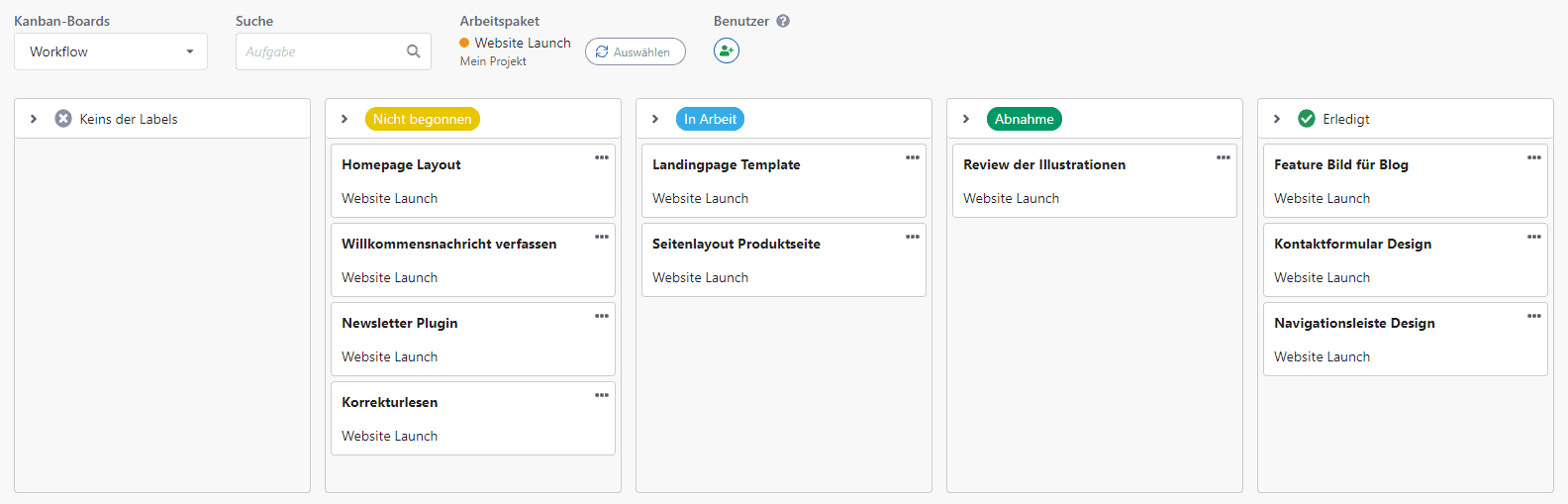Open the Workflow Kanban board dropdown
1568x504 pixels.
(x=111, y=51)
